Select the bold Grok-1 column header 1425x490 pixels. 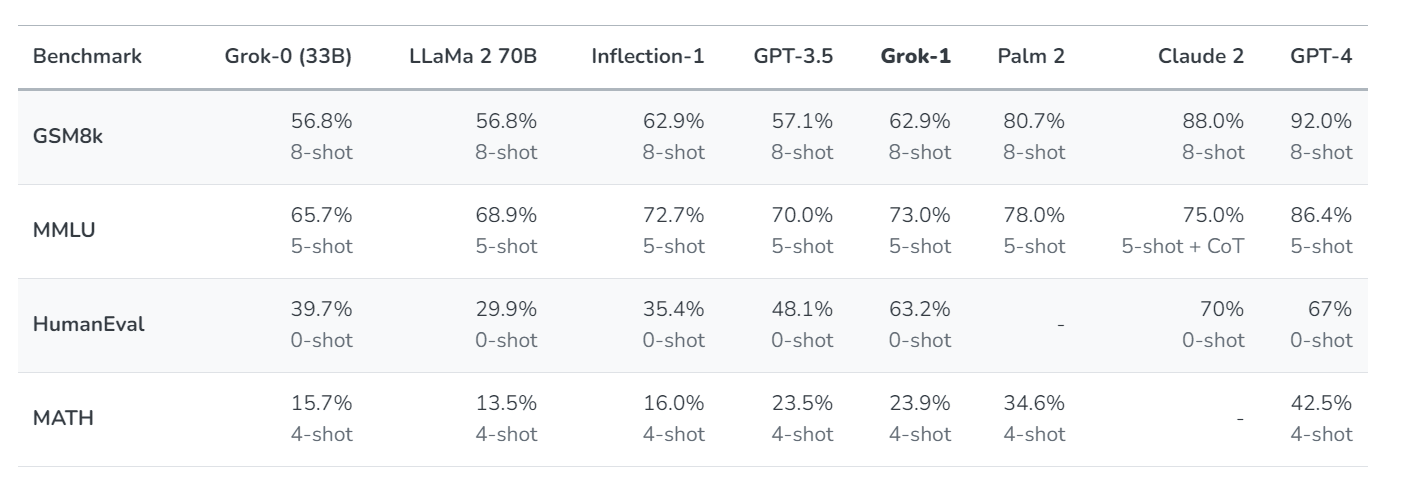(916, 57)
